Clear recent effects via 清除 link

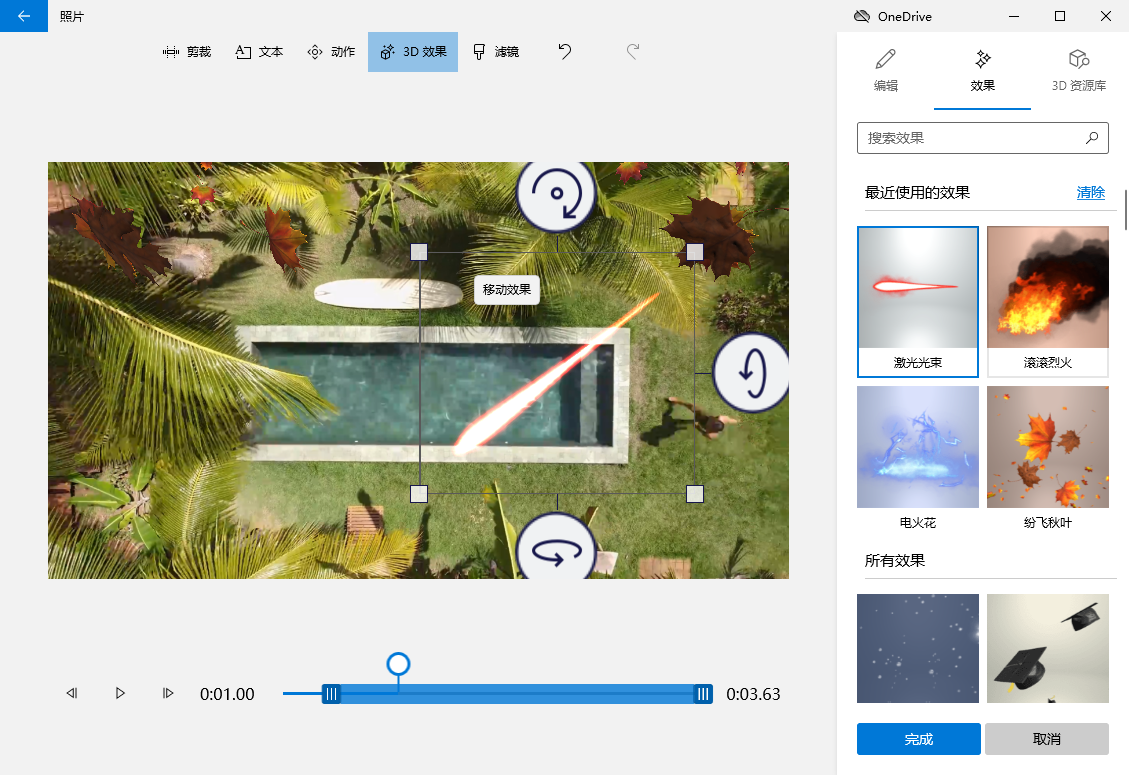point(1090,192)
